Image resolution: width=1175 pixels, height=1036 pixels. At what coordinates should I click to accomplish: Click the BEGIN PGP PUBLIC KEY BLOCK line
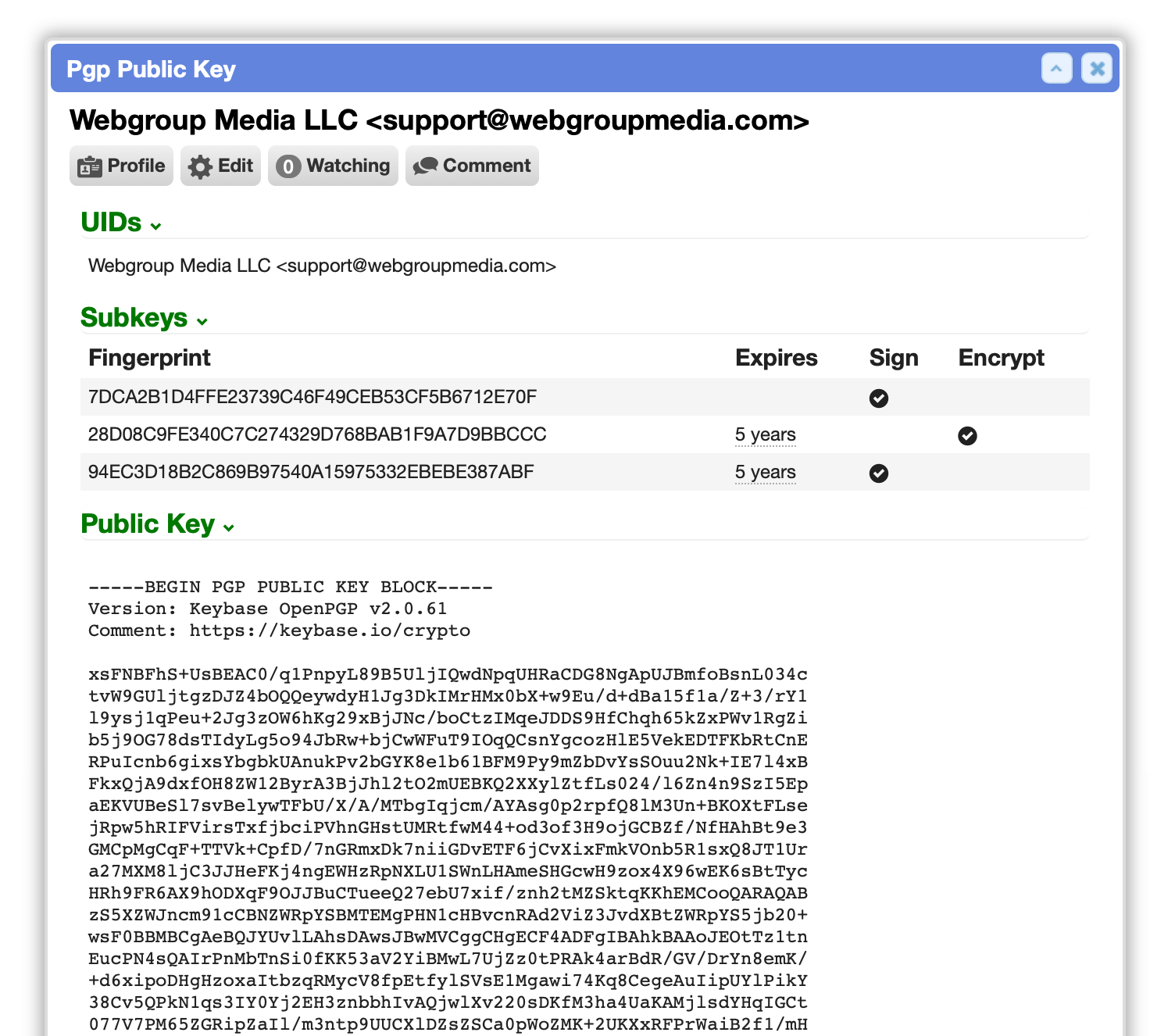pos(291,587)
